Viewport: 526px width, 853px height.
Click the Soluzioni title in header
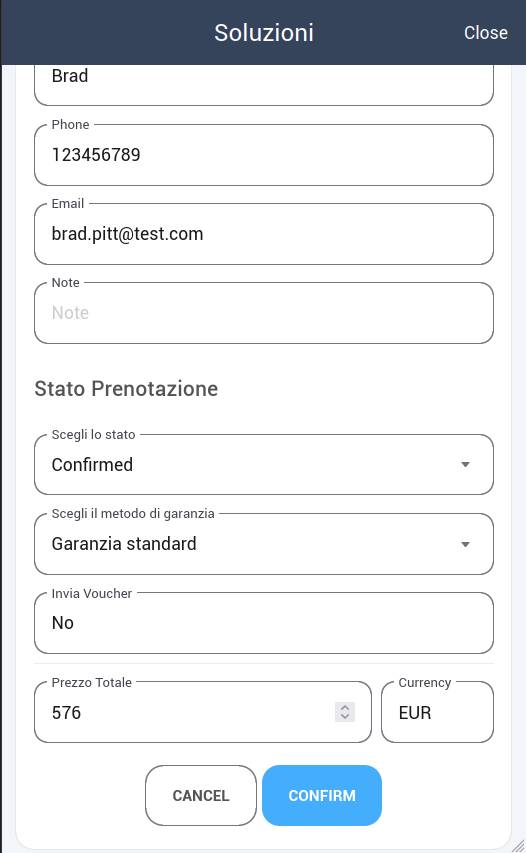pos(264,33)
